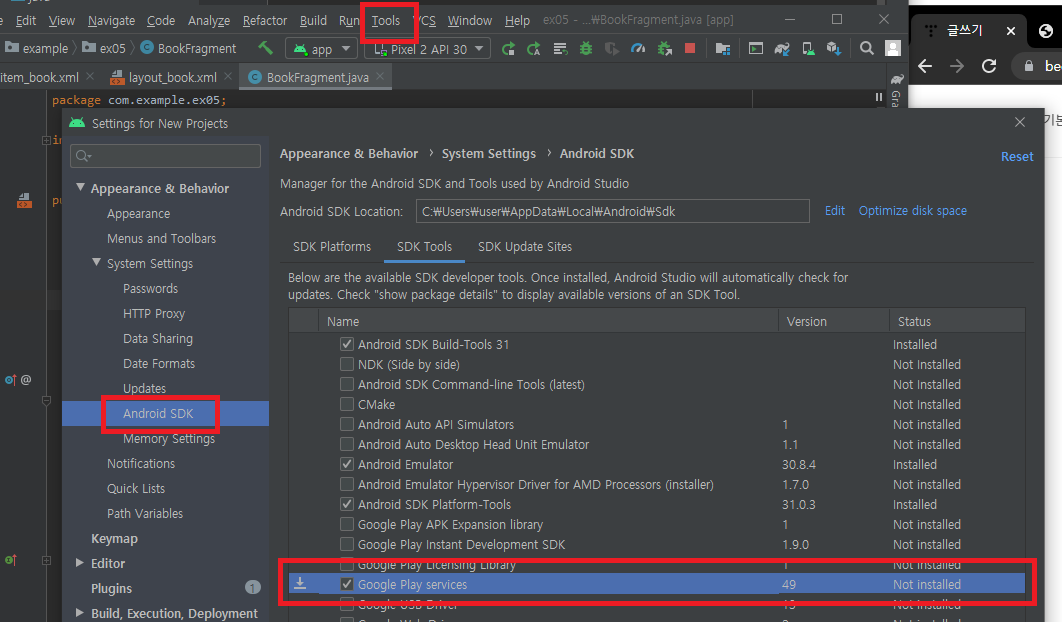This screenshot has height=622, width=1062.
Task: Check Google Play Instant Development SDK
Action: point(347,544)
